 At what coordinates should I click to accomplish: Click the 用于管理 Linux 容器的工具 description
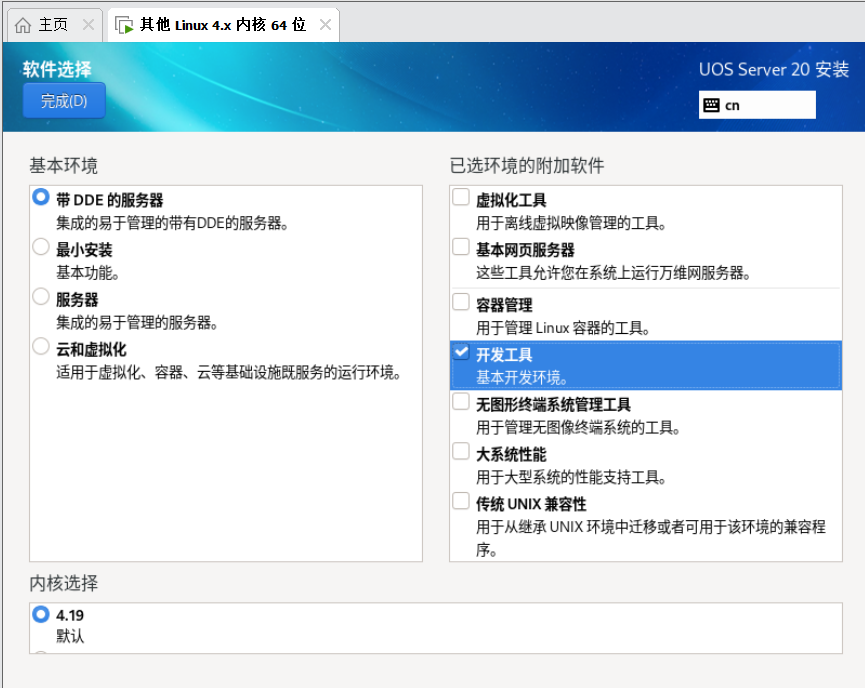(x=563, y=328)
